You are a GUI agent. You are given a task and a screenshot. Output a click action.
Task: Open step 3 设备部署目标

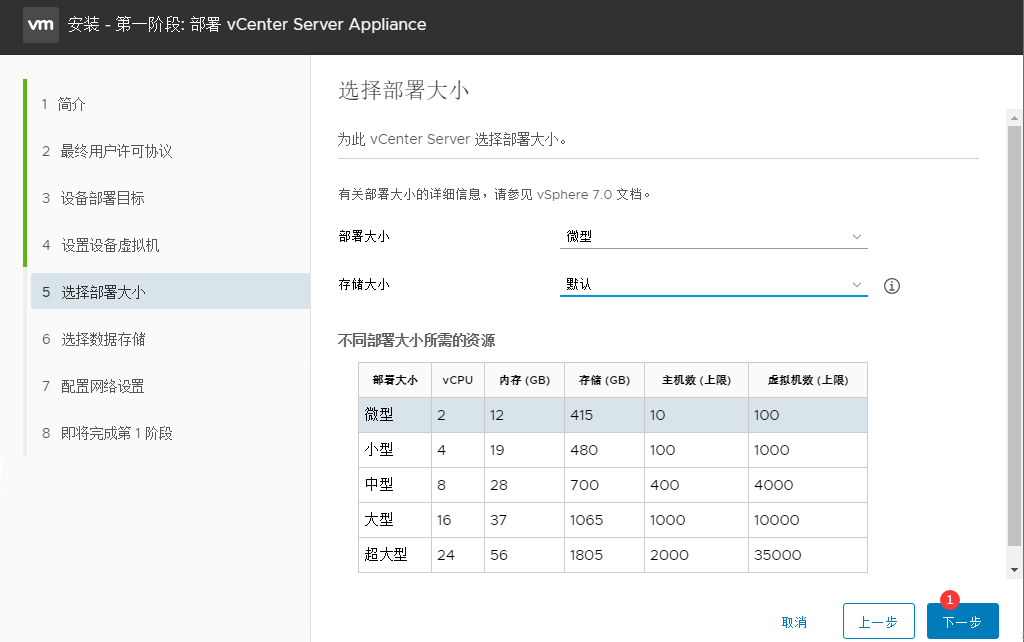(102, 198)
